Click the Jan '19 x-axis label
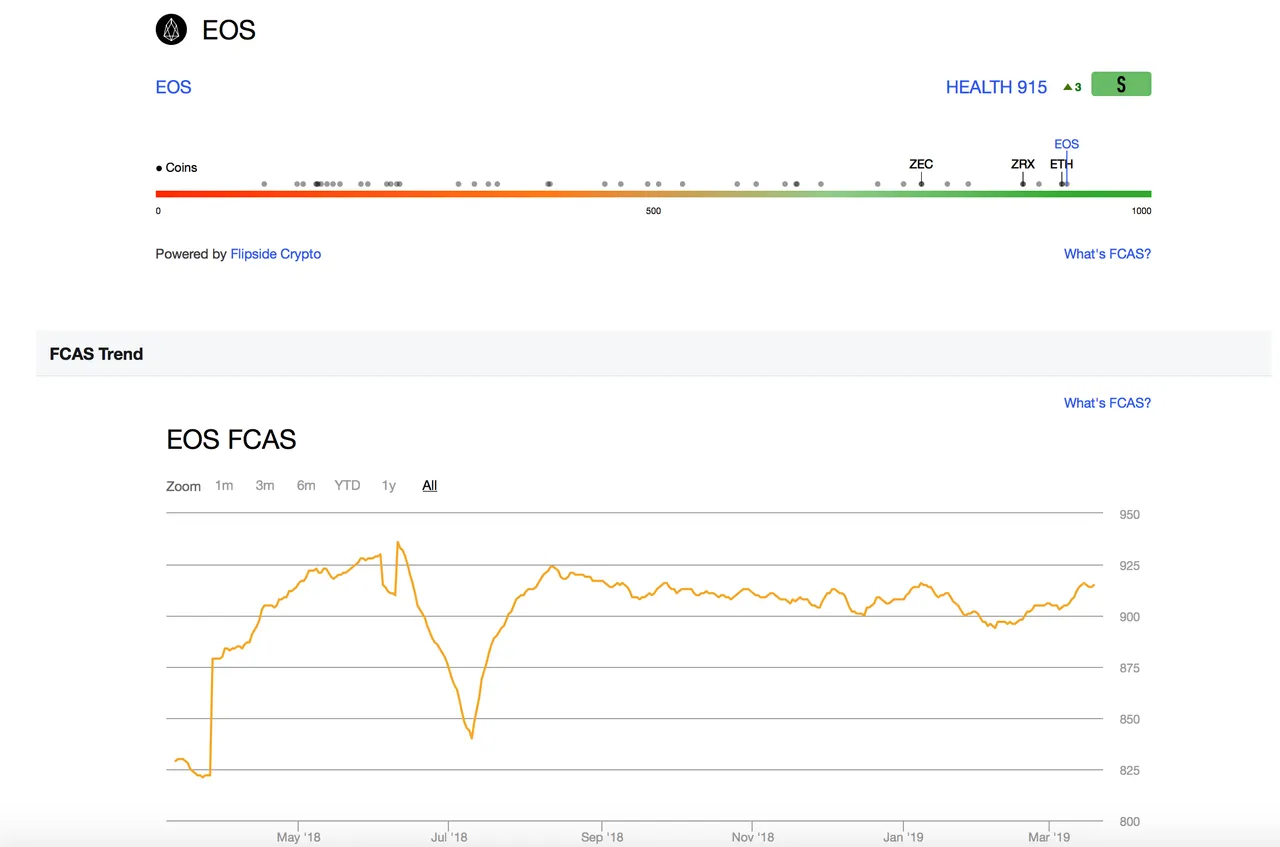The height and width of the screenshot is (847, 1280). tap(905, 837)
